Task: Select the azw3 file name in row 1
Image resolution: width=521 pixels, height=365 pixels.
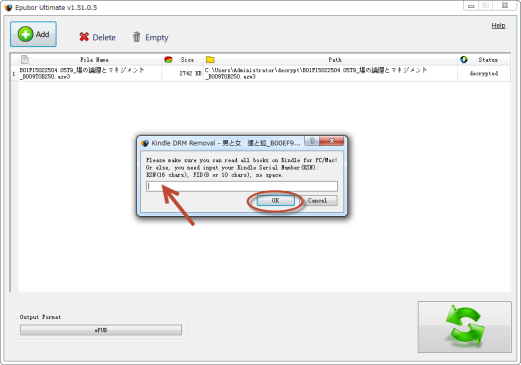Action: coord(82,73)
